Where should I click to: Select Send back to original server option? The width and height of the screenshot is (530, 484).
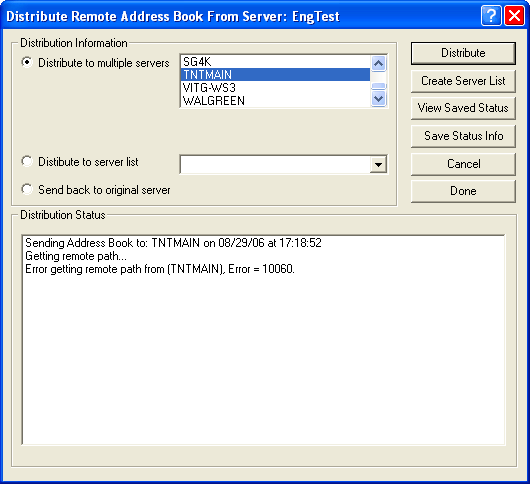[27, 189]
